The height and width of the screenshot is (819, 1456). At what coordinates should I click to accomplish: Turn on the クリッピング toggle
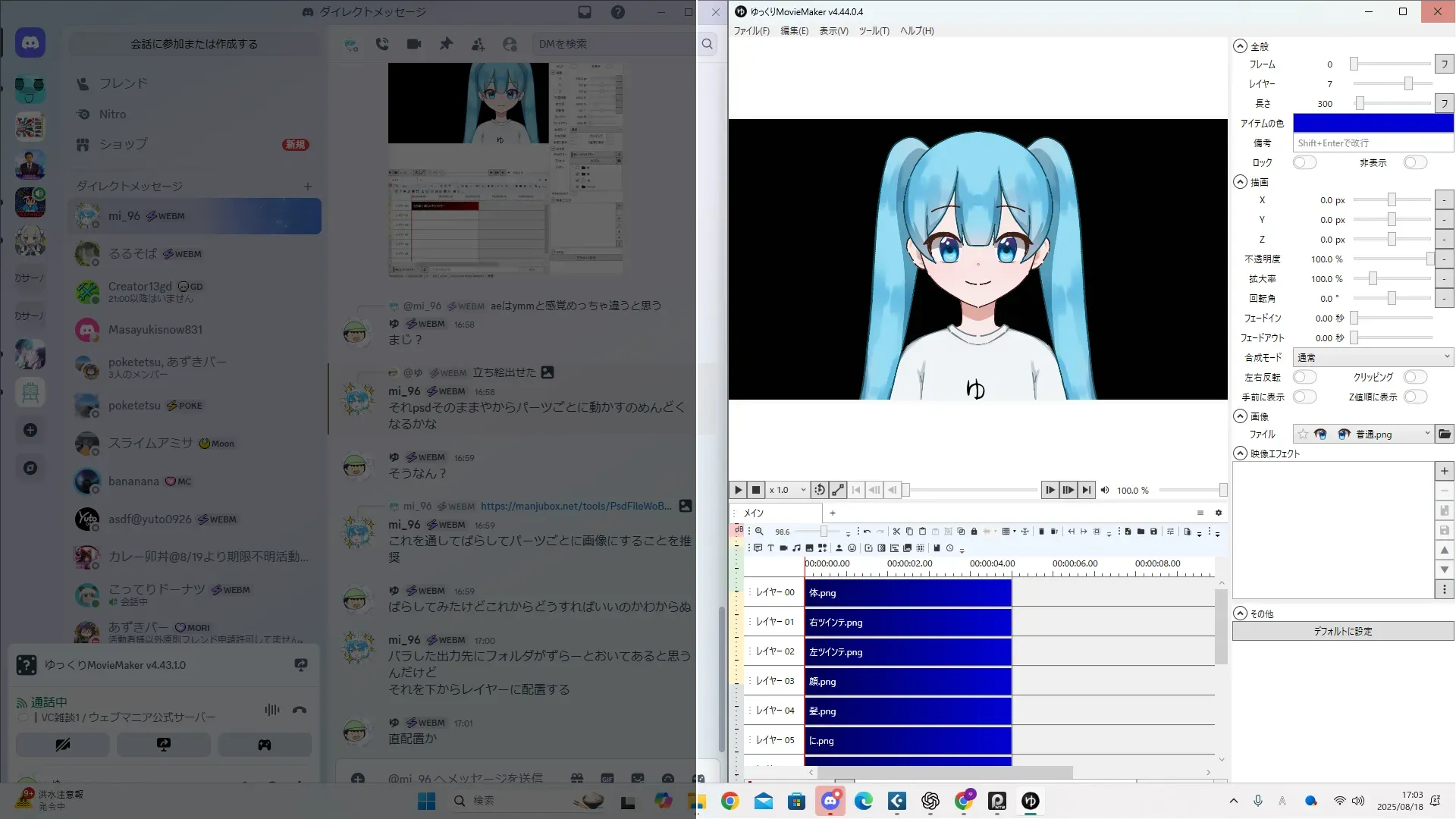(x=1414, y=377)
